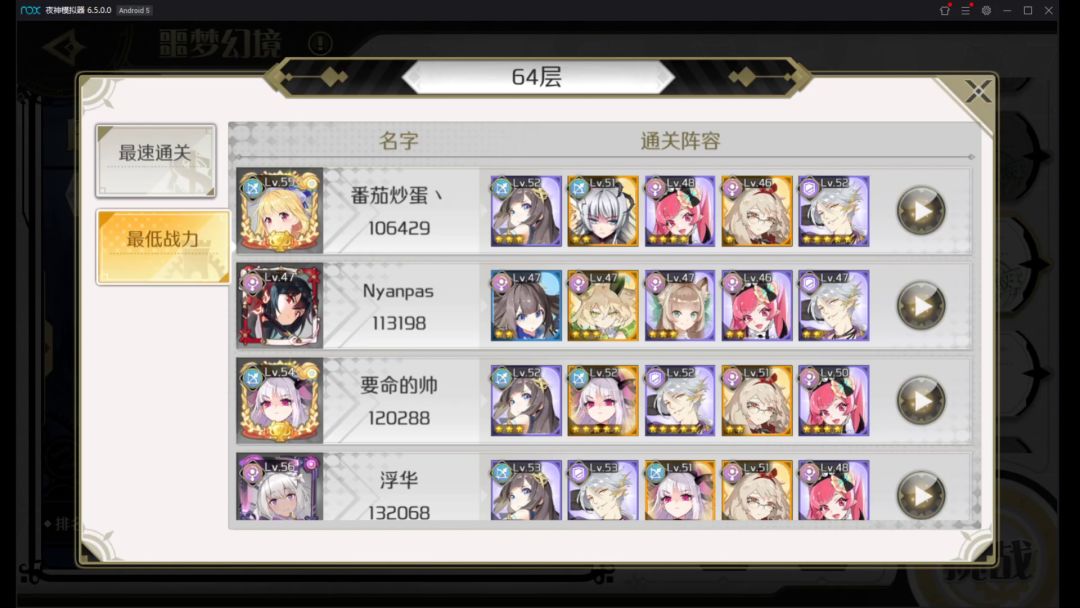
Task: Select Lv.48 red-haired hero in first lineup
Action: click(x=680, y=211)
